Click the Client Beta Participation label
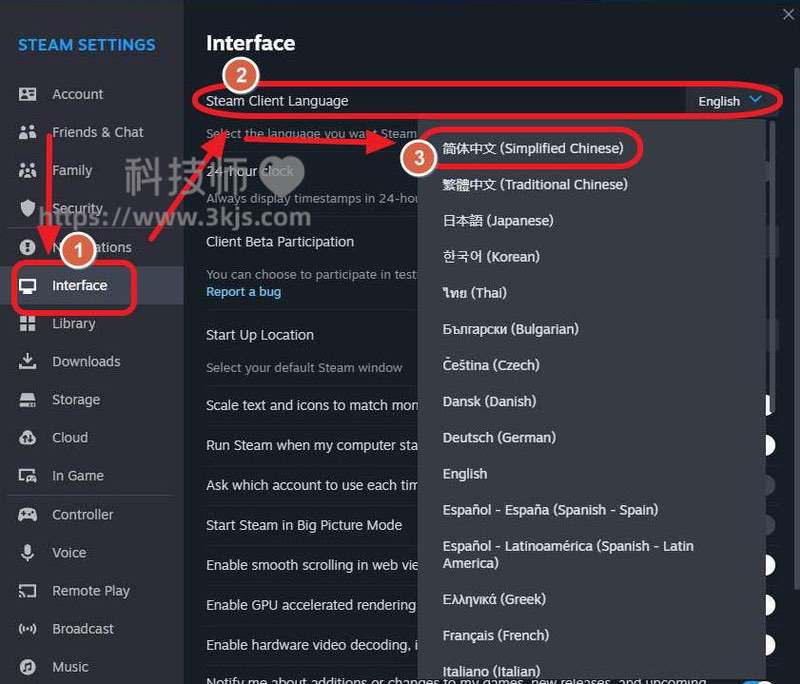Viewport: 800px width, 684px height. point(280,242)
